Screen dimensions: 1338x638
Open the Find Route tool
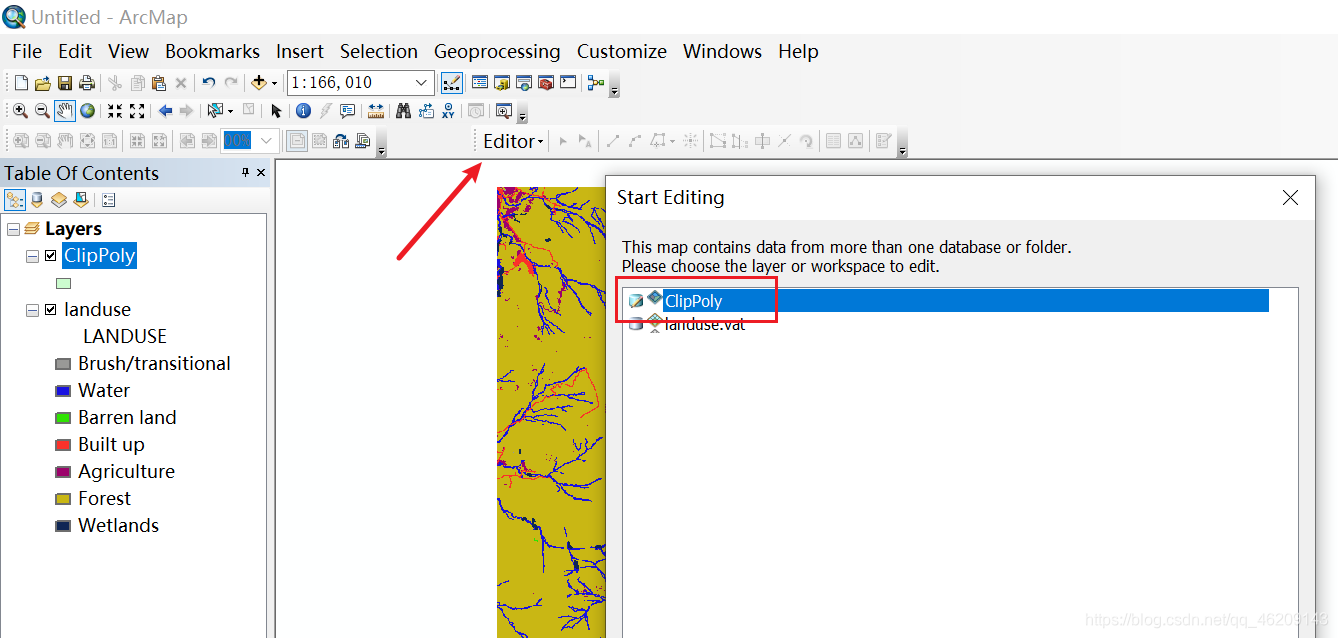[x=426, y=111]
